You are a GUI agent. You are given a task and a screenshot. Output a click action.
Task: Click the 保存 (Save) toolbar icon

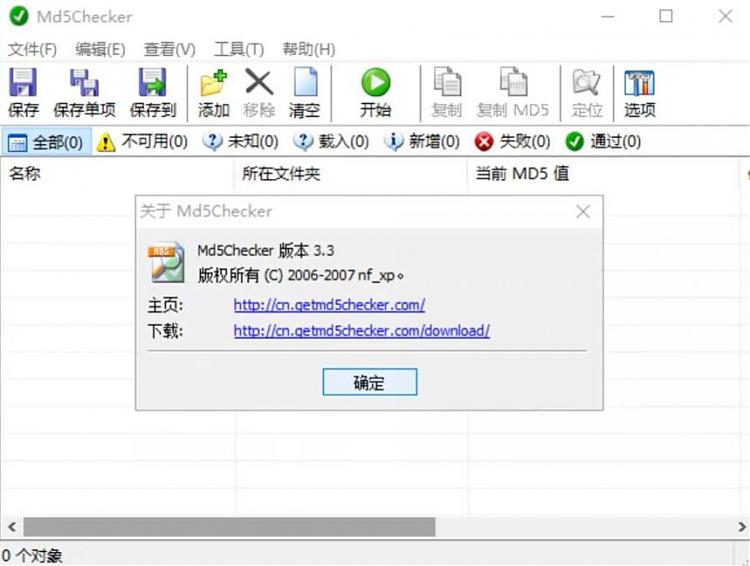point(22,82)
